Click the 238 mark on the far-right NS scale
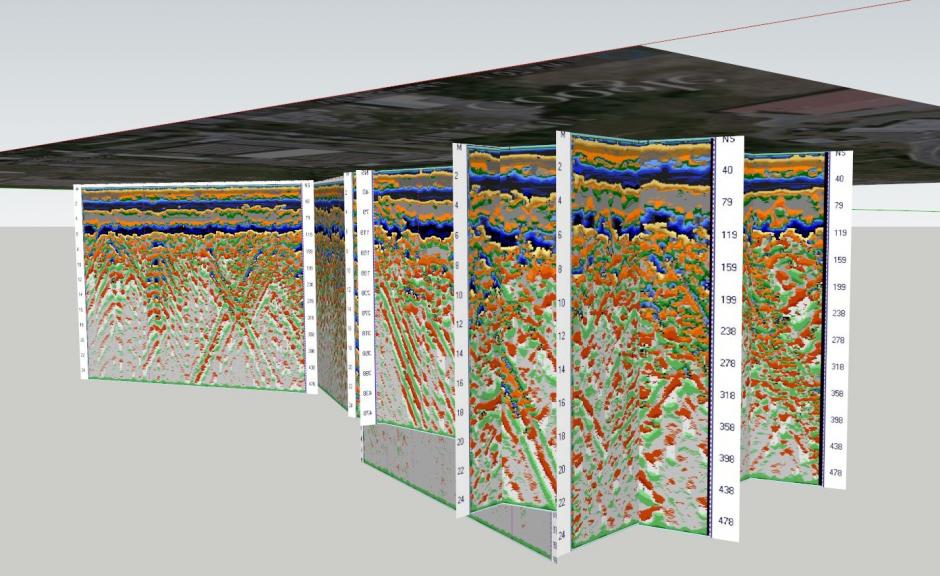This screenshot has width=940, height=576. coord(839,313)
